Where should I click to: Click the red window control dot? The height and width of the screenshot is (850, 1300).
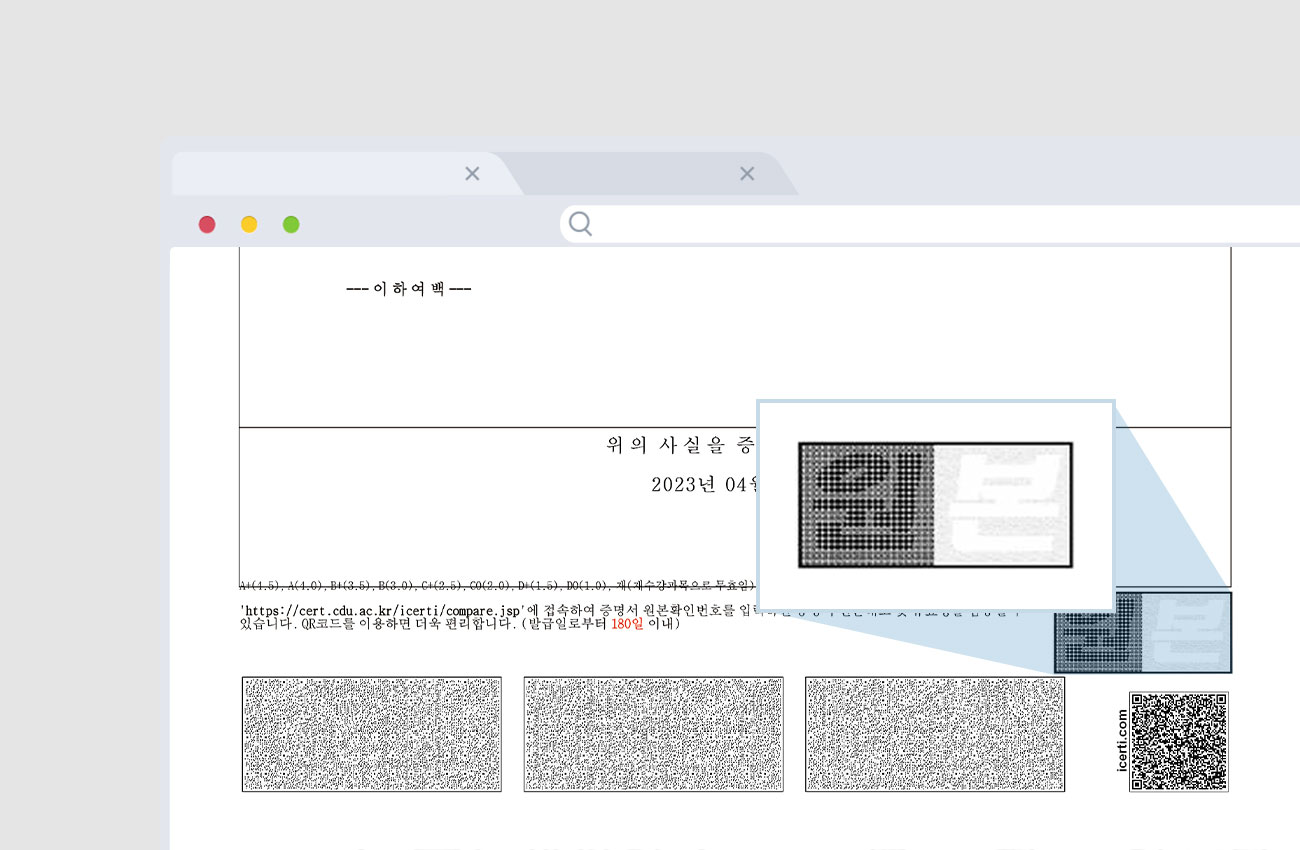click(x=207, y=225)
